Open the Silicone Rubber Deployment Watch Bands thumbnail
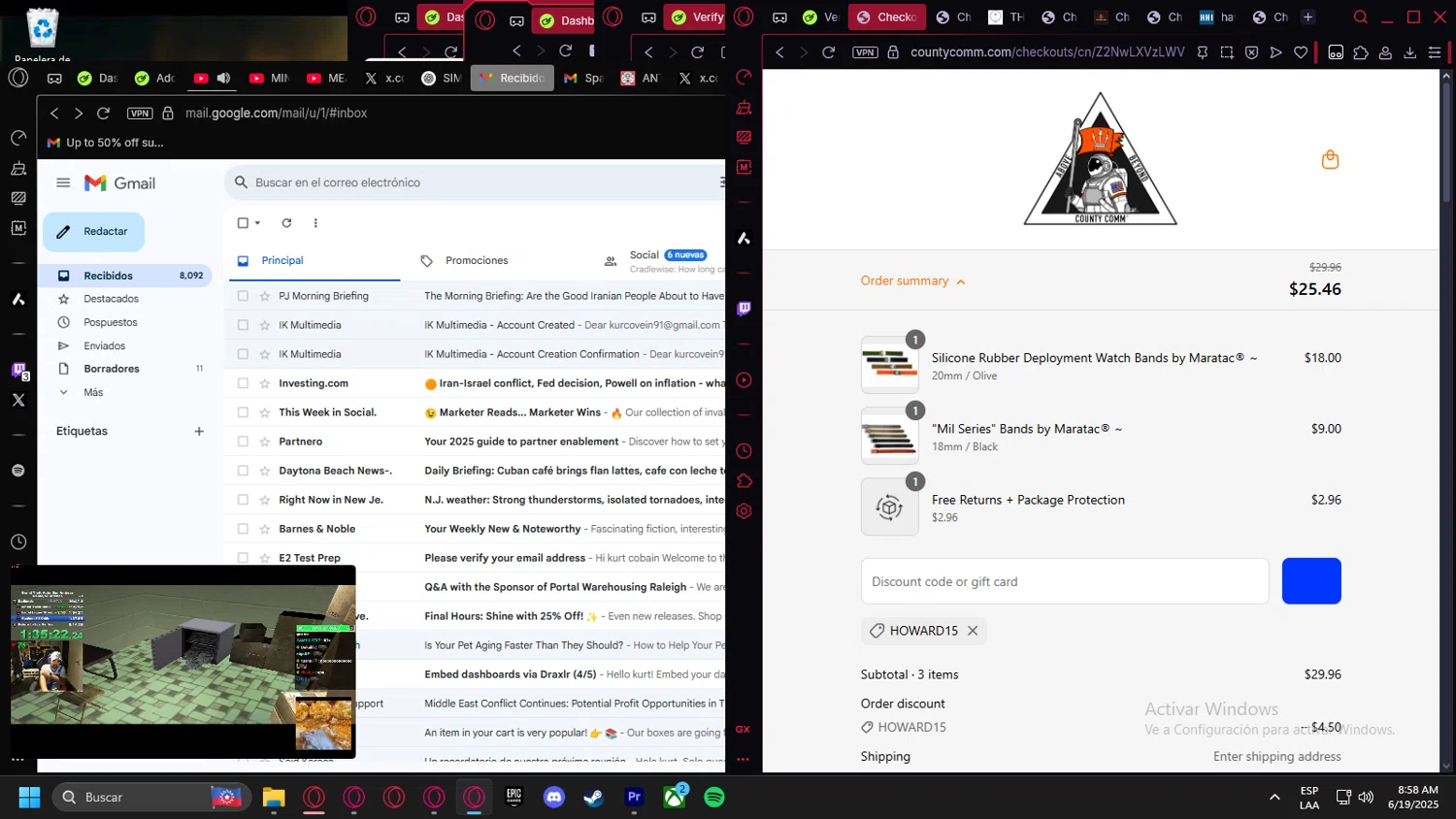Image resolution: width=1456 pixels, height=819 pixels. pyautogui.click(x=889, y=365)
